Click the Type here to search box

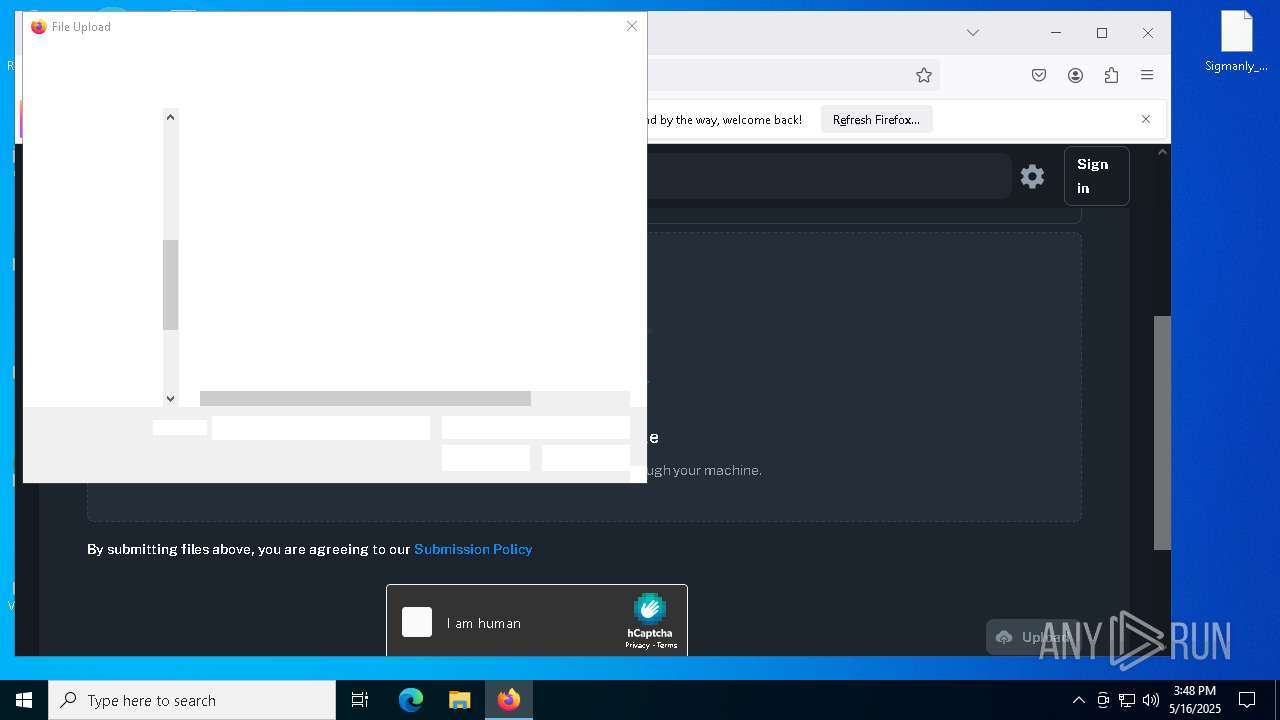[x=192, y=700]
